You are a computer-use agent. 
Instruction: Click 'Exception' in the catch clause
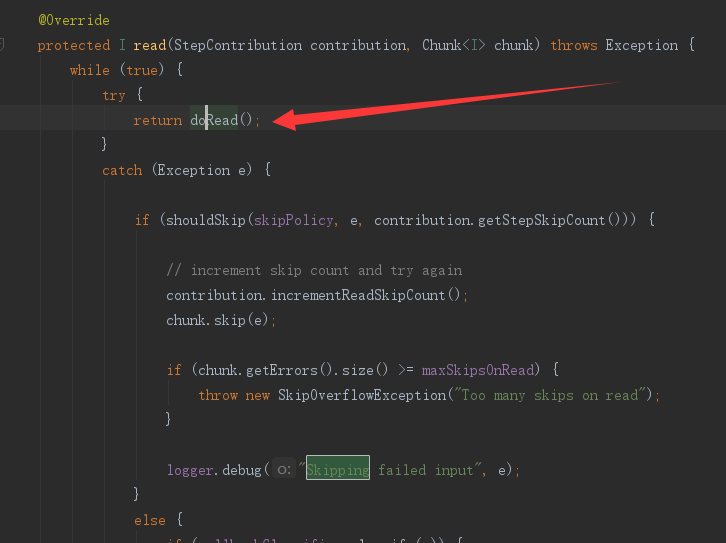click(x=194, y=170)
